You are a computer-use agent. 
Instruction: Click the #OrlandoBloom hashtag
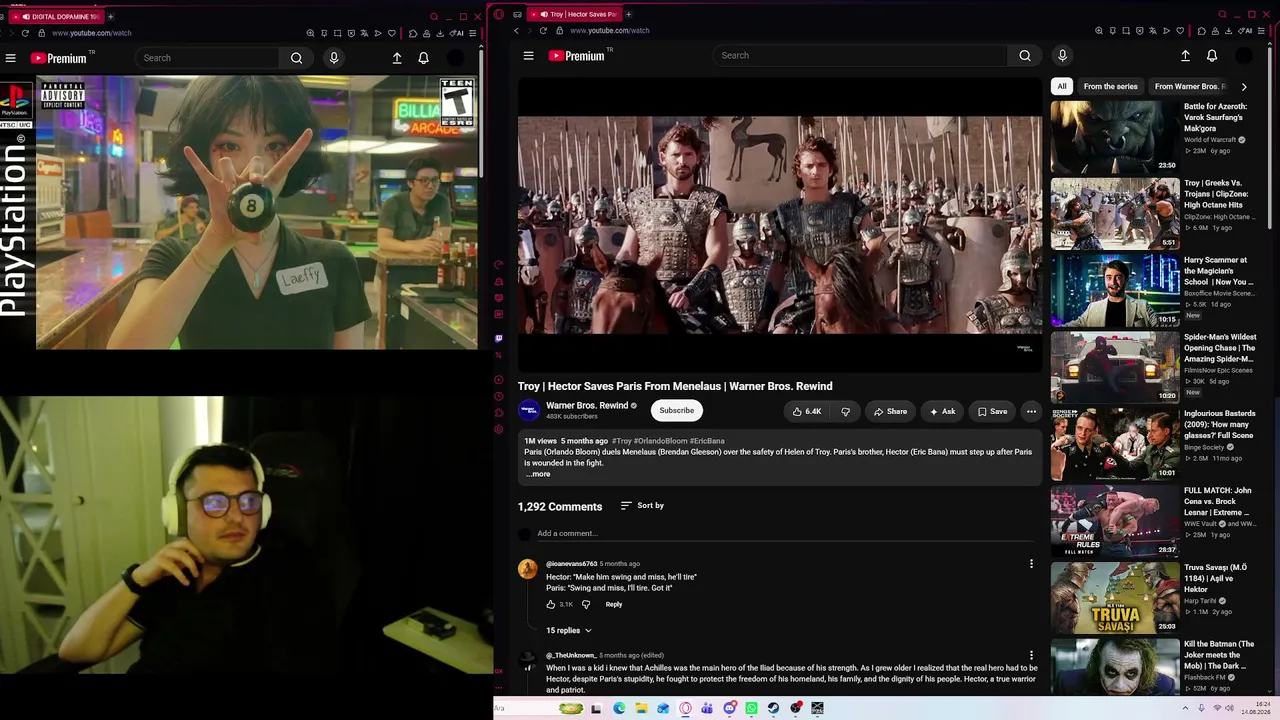(x=660, y=441)
